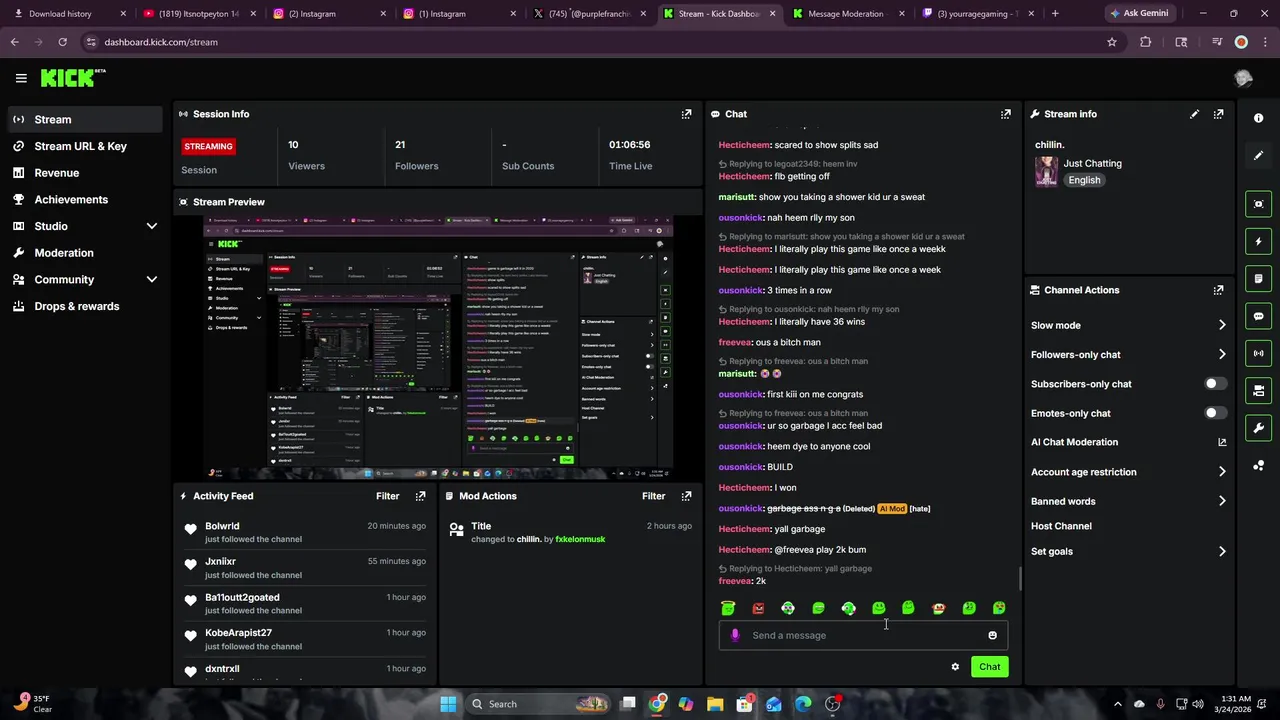Toggle the chat bubble widget in right sidebar
Image resolution: width=1280 pixels, height=720 pixels.
click(x=1258, y=316)
